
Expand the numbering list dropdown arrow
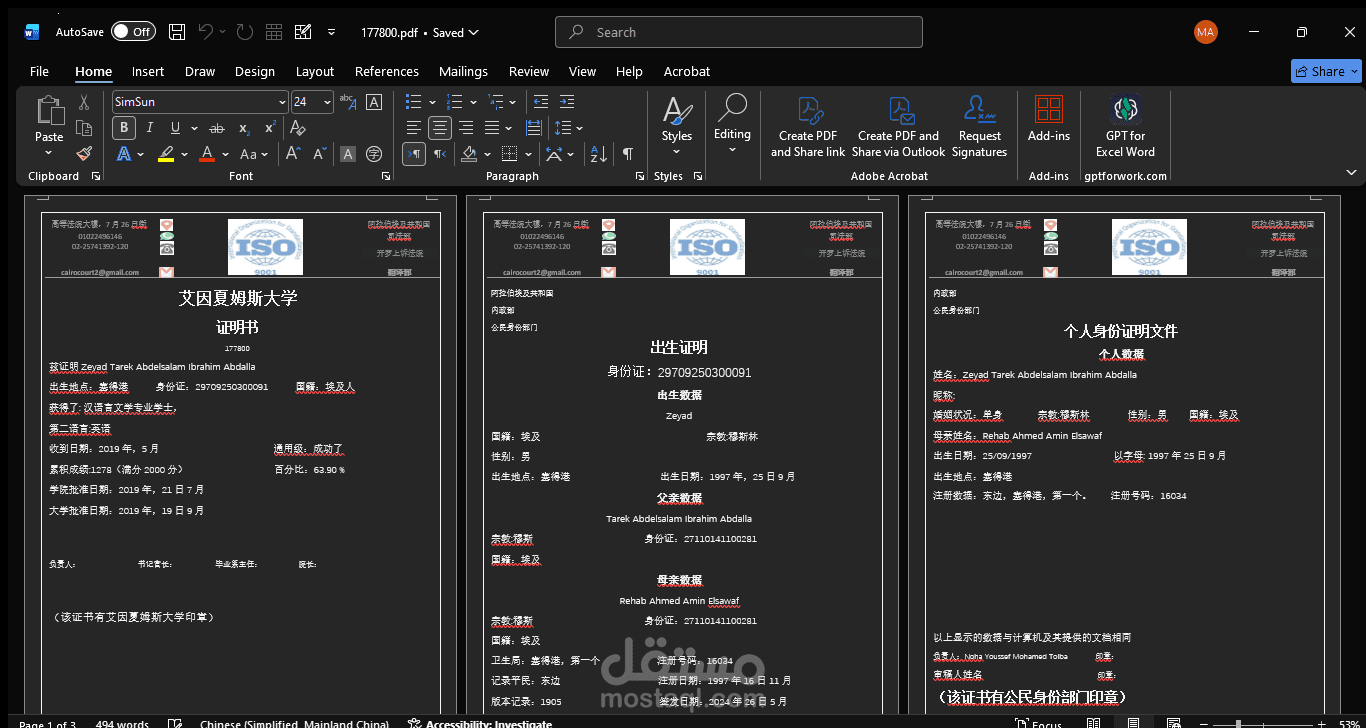point(473,102)
